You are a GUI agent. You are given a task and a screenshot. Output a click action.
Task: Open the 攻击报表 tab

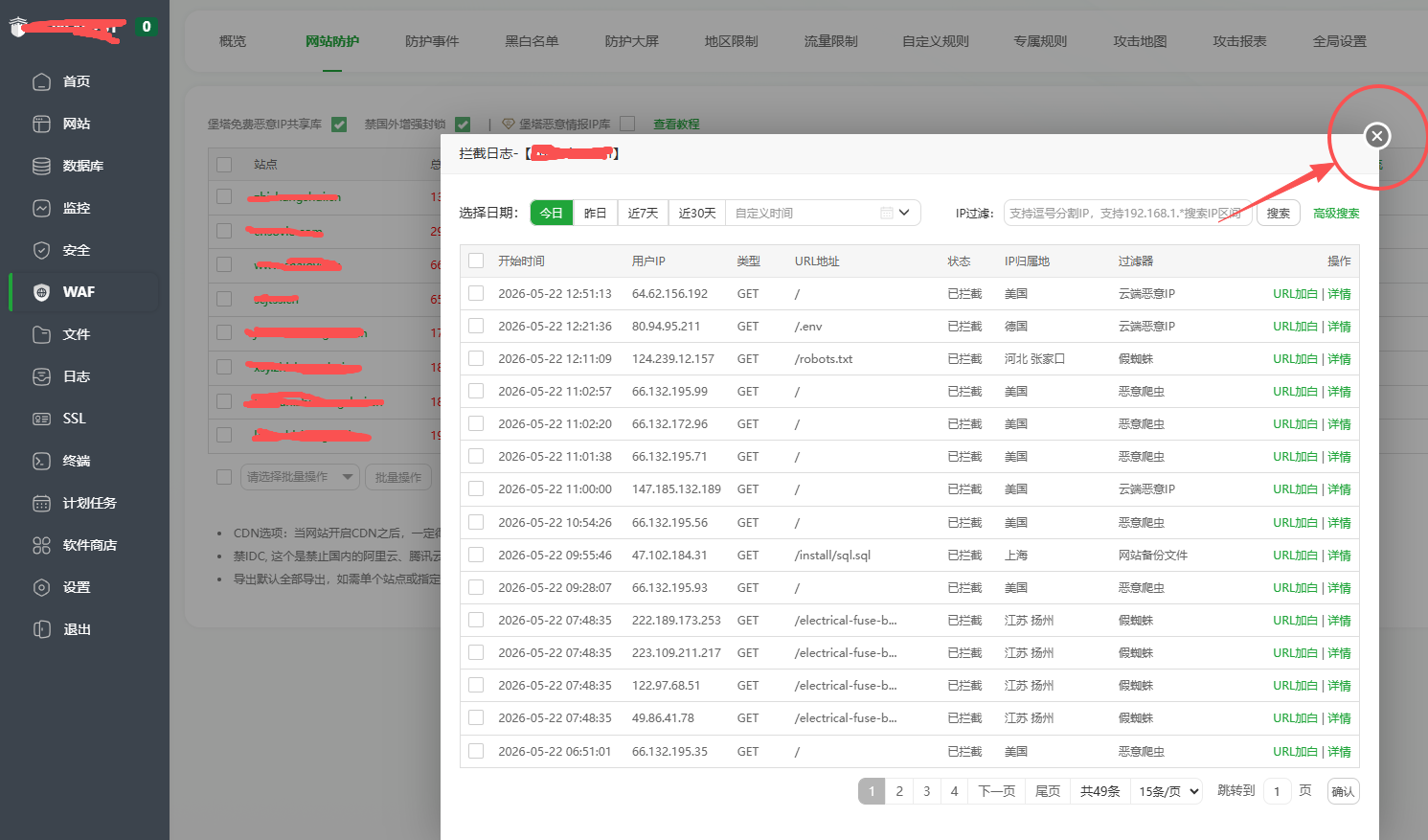[1239, 41]
